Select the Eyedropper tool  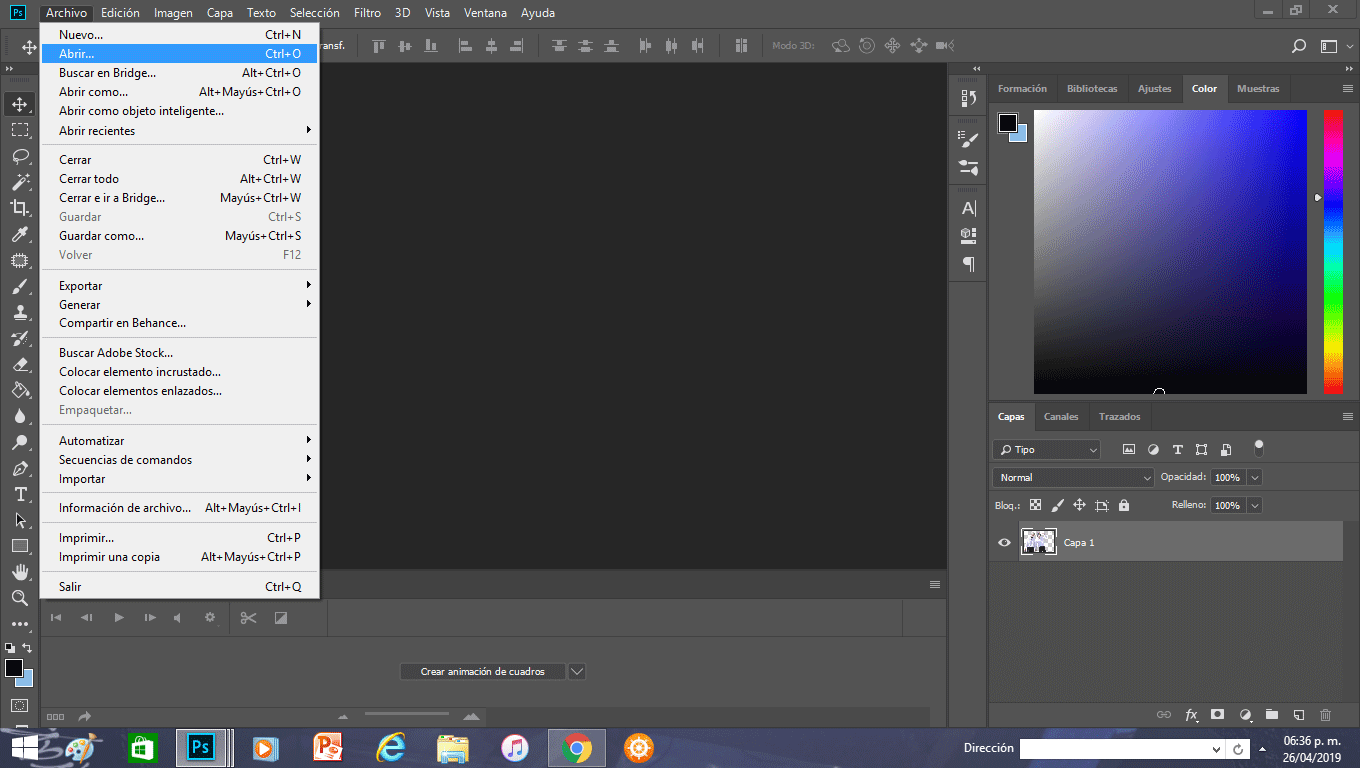pyautogui.click(x=19, y=235)
